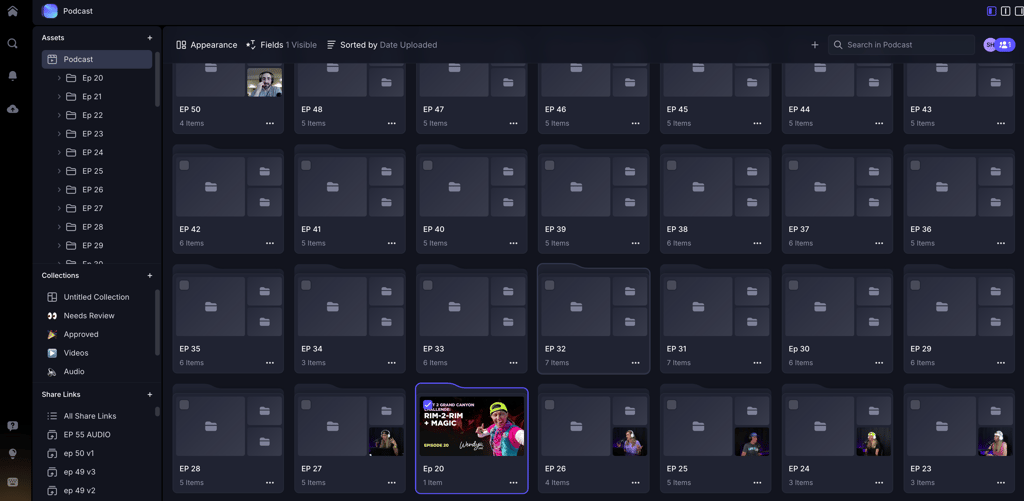Toggle the split panel layout button
The image size is (1024, 501).
[1004, 10]
